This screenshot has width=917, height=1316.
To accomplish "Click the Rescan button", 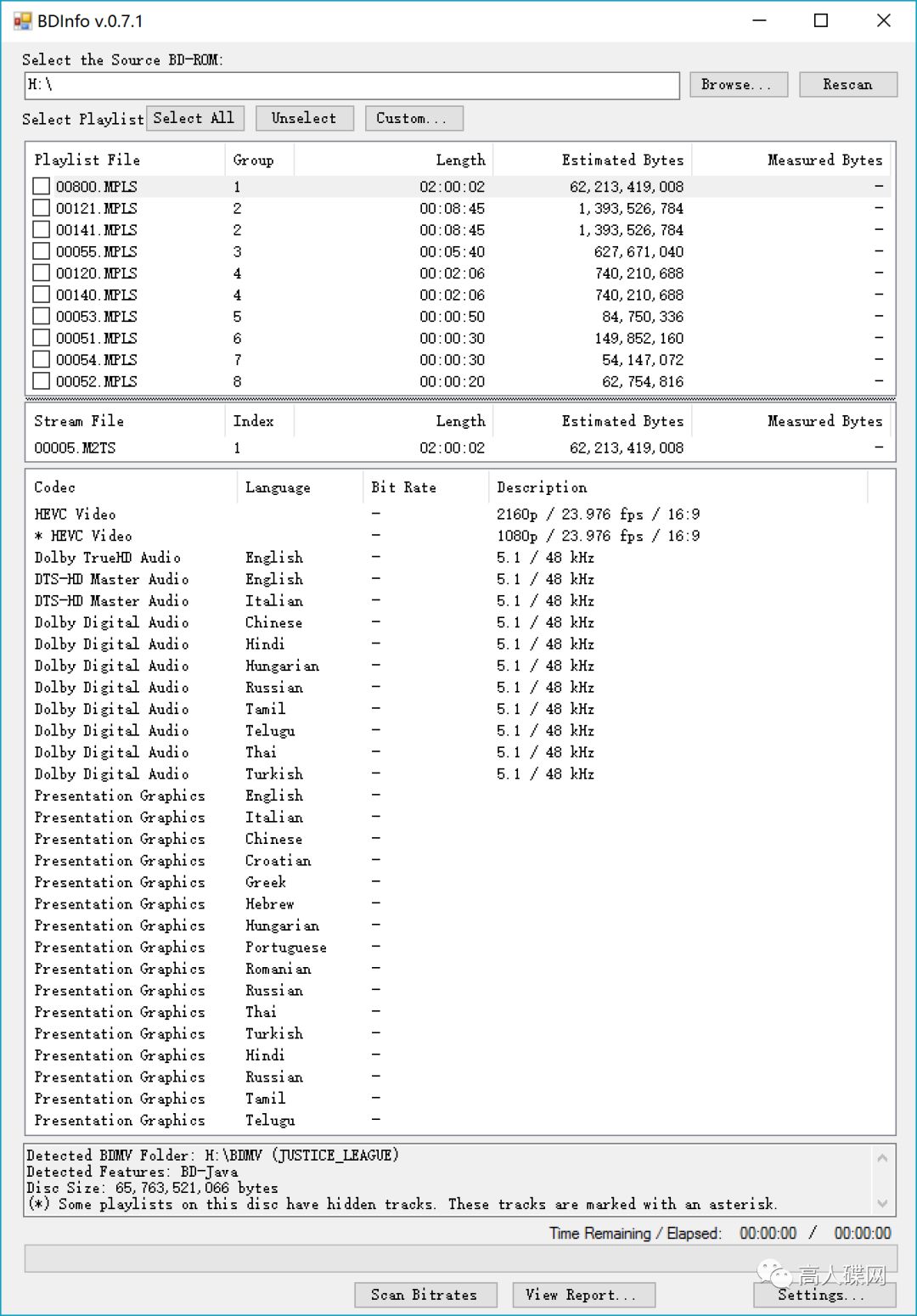I will pyautogui.click(x=847, y=84).
